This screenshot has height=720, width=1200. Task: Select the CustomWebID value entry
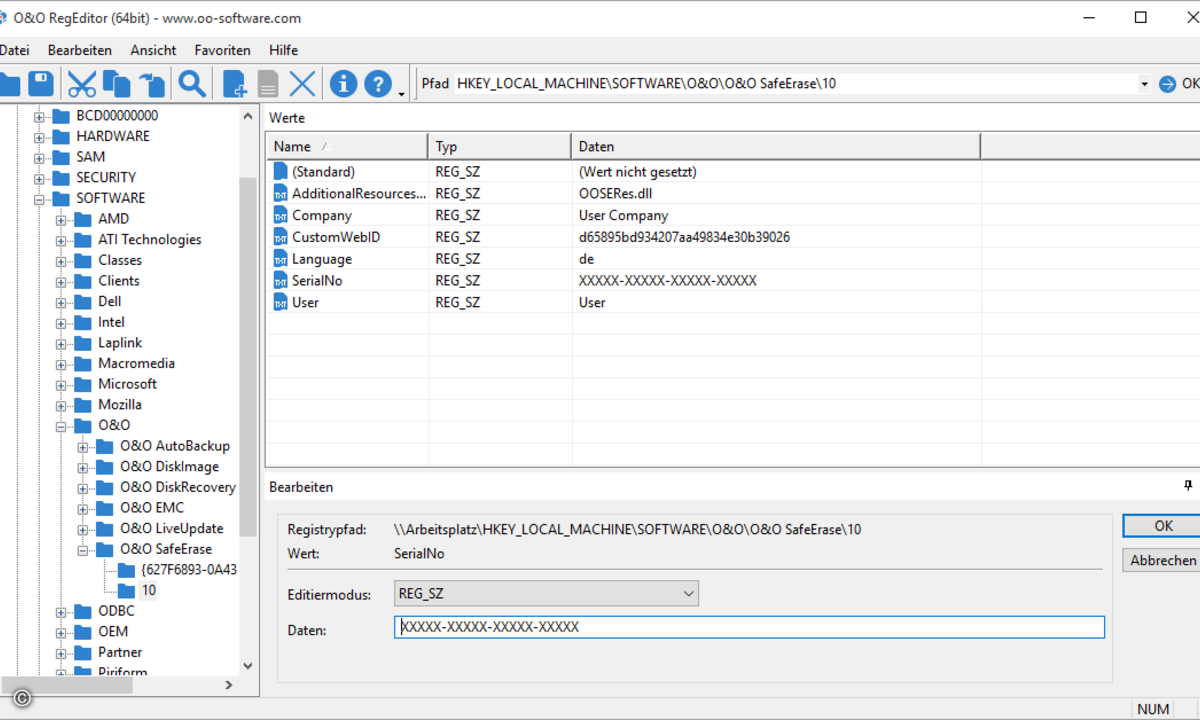[x=336, y=238]
